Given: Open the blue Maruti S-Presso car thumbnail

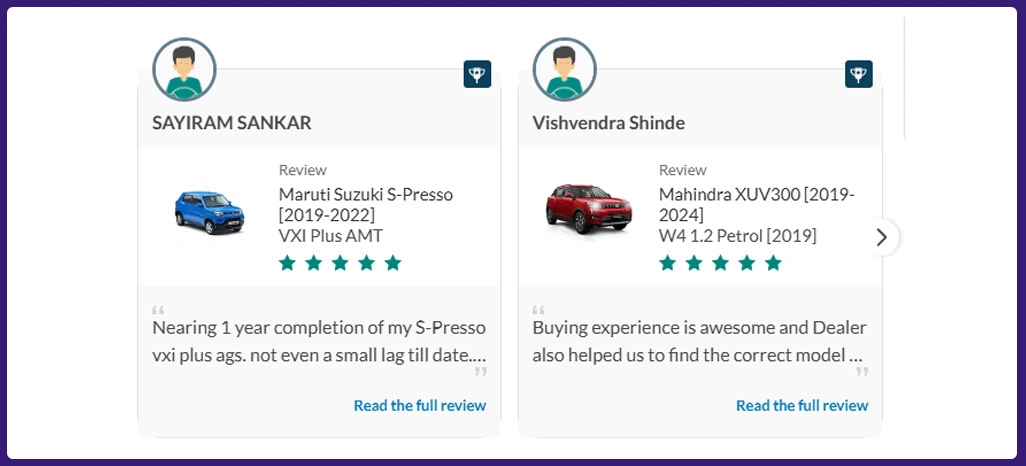Looking at the screenshot, I should click(x=210, y=211).
